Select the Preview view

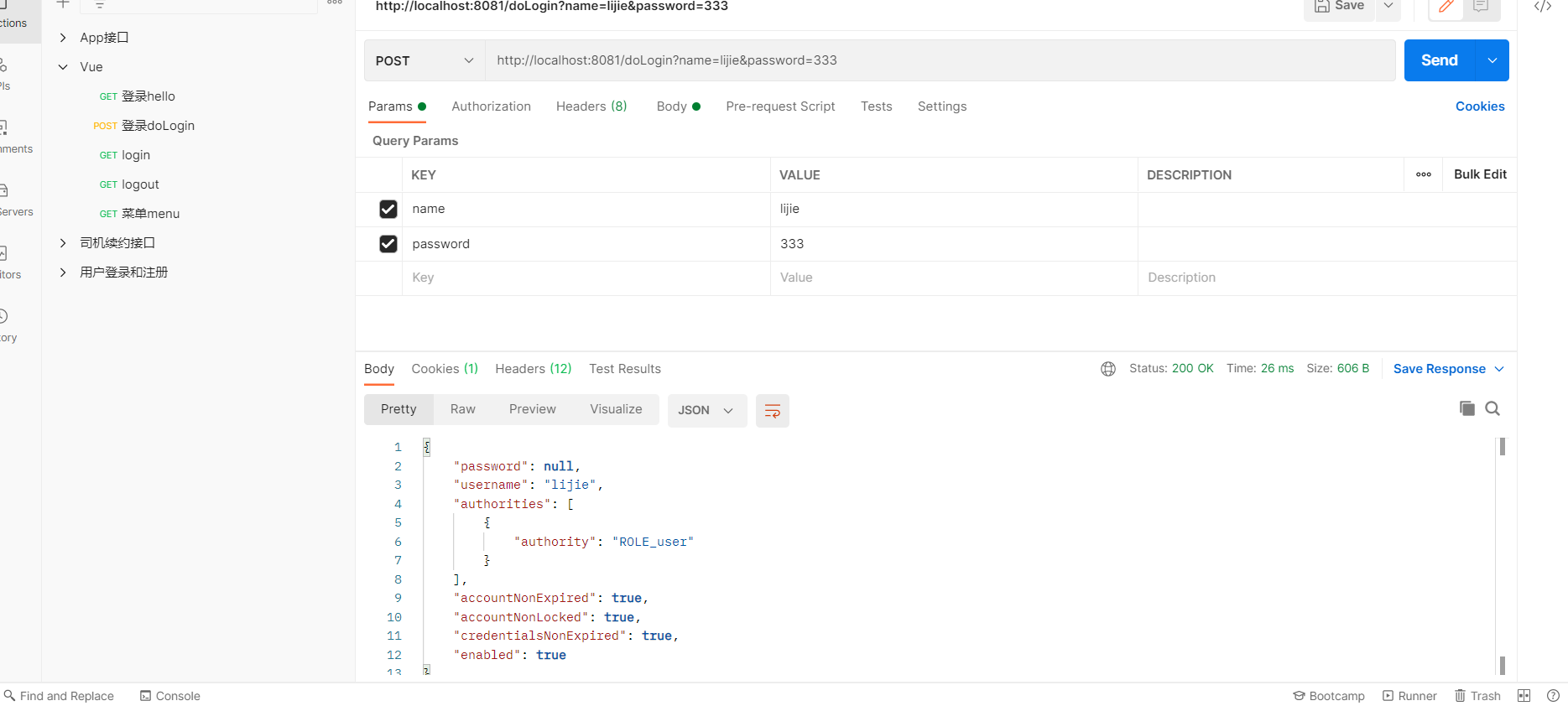(533, 409)
